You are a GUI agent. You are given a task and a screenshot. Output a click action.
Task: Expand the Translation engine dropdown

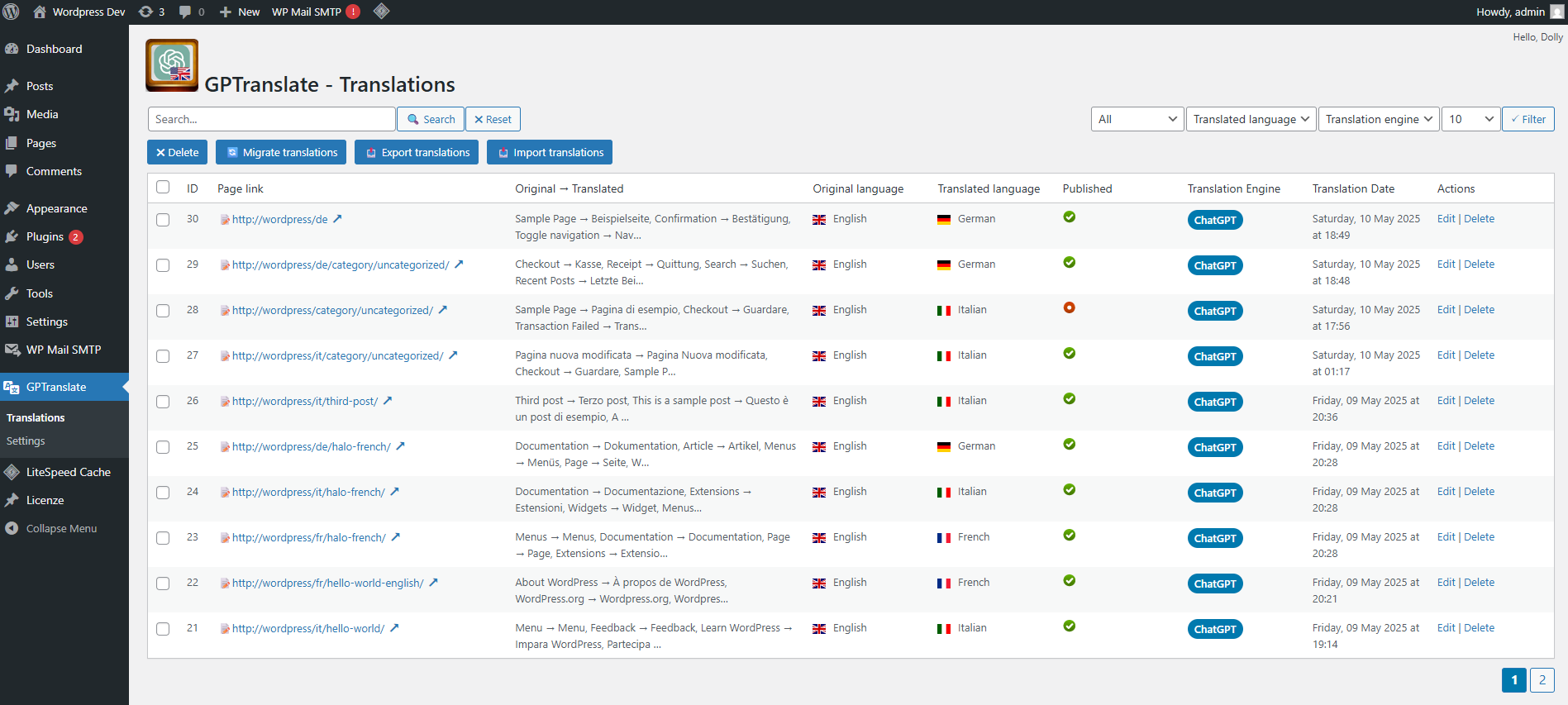1378,119
